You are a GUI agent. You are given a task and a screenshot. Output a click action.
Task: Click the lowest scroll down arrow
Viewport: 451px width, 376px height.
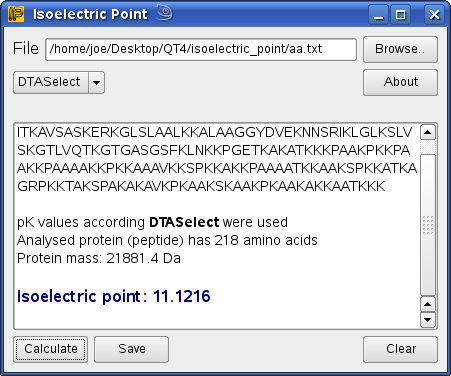(x=428, y=320)
